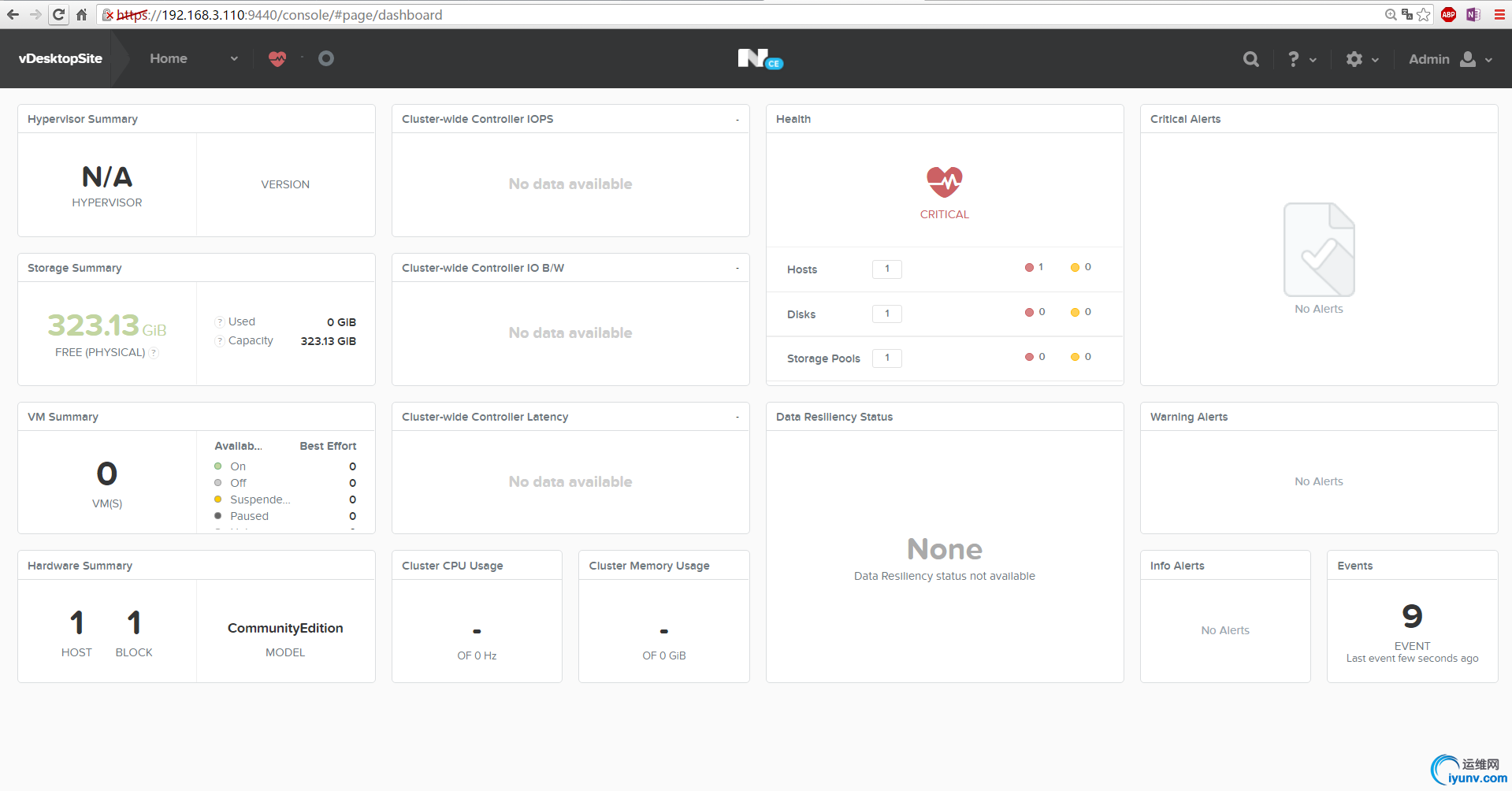Click N/A hypervisor label
Viewport: 1512px width, 791px height.
pyautogui.click(x=107, y=177)
